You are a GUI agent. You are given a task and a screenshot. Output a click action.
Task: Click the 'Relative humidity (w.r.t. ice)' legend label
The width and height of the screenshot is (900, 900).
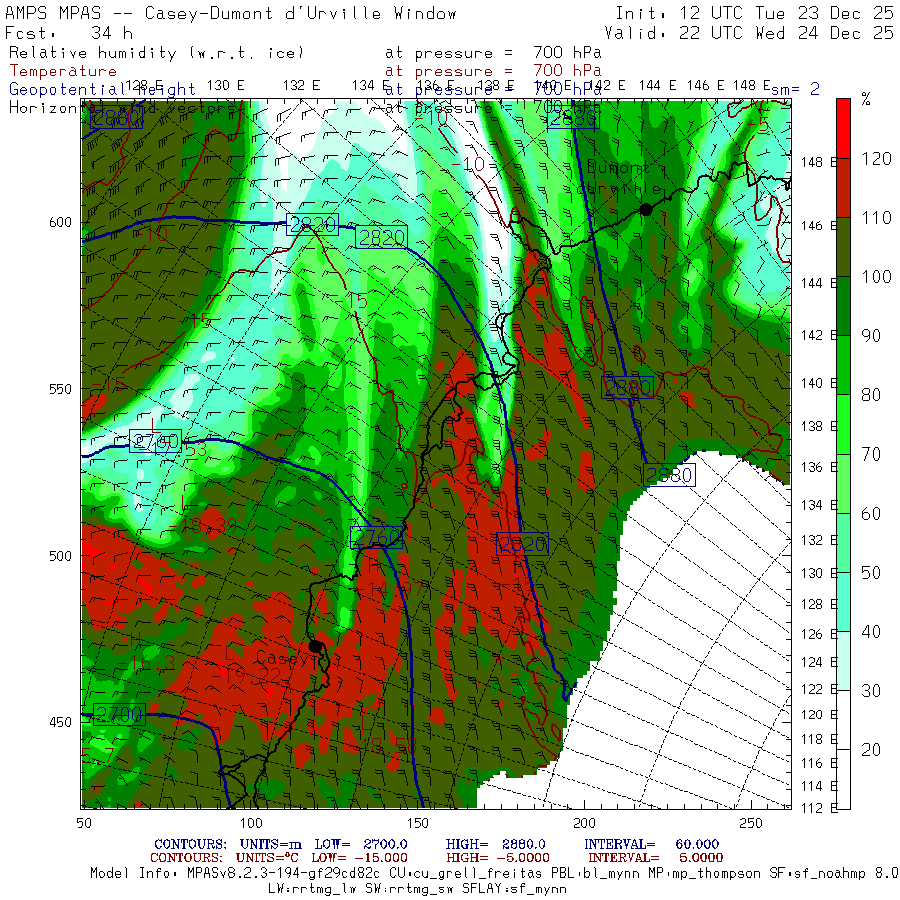tap(157, 53)
